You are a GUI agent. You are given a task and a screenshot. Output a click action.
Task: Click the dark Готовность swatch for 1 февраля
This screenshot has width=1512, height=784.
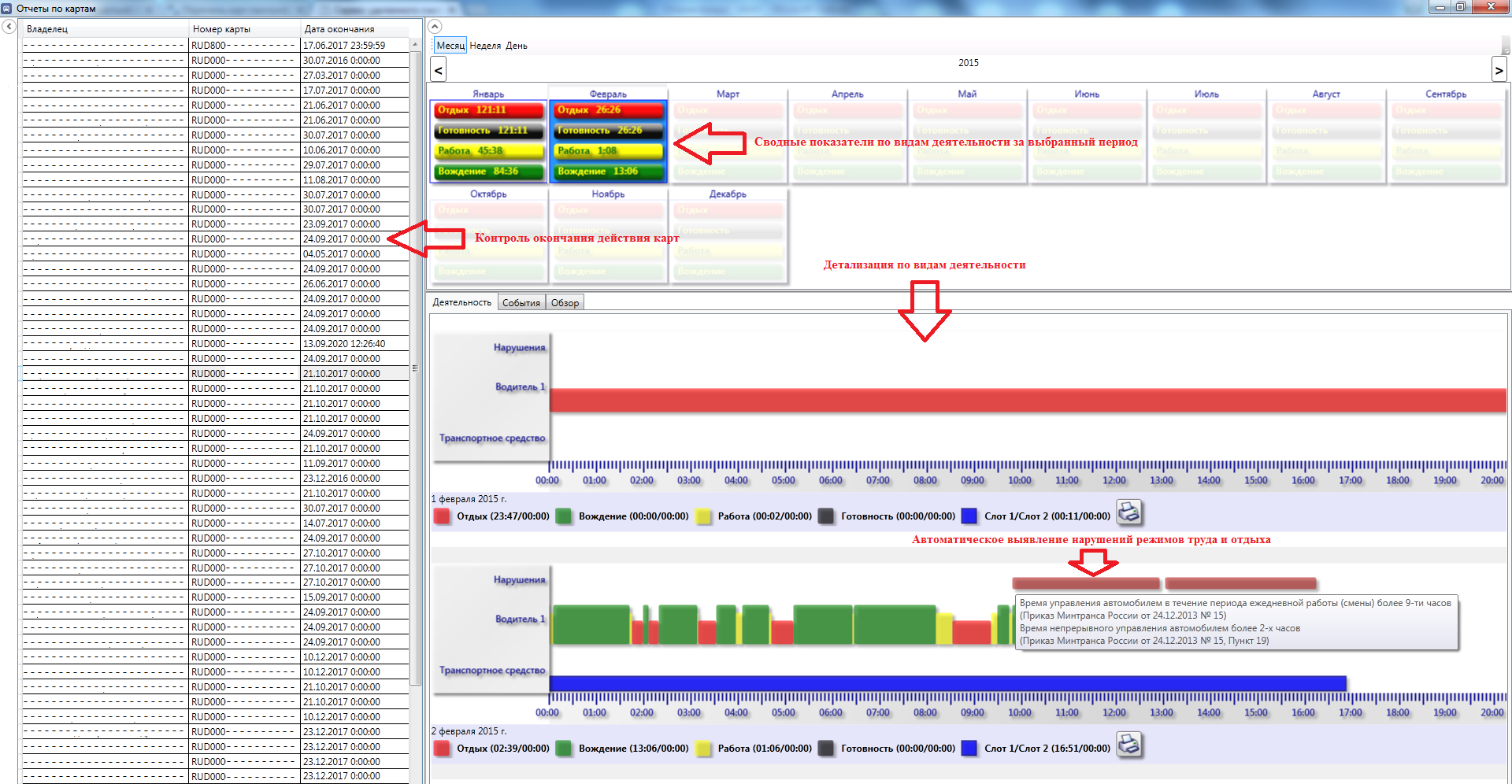[x=825, y=516]
